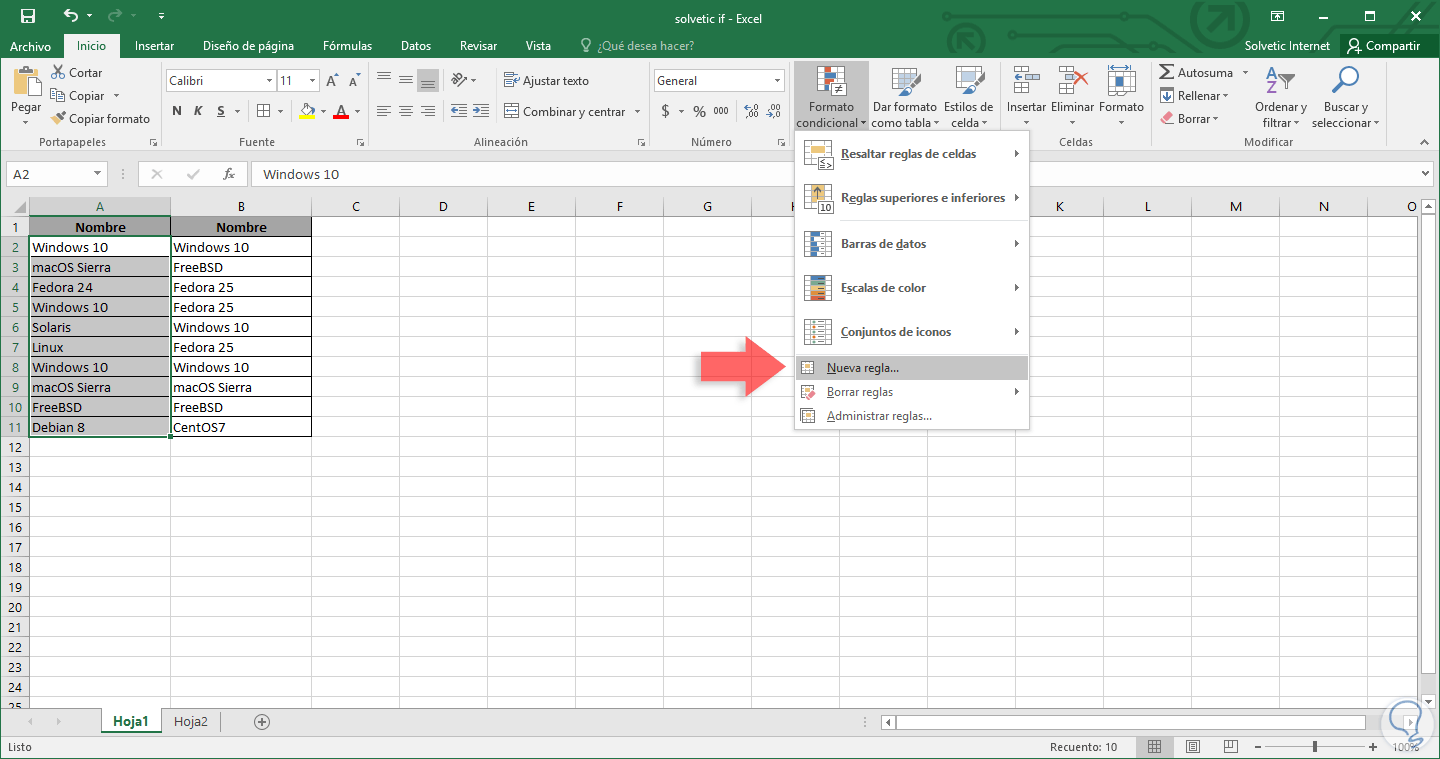Open Escalas de color submenu
Viewport: 1440px width, 759px height.
[911, 288]
